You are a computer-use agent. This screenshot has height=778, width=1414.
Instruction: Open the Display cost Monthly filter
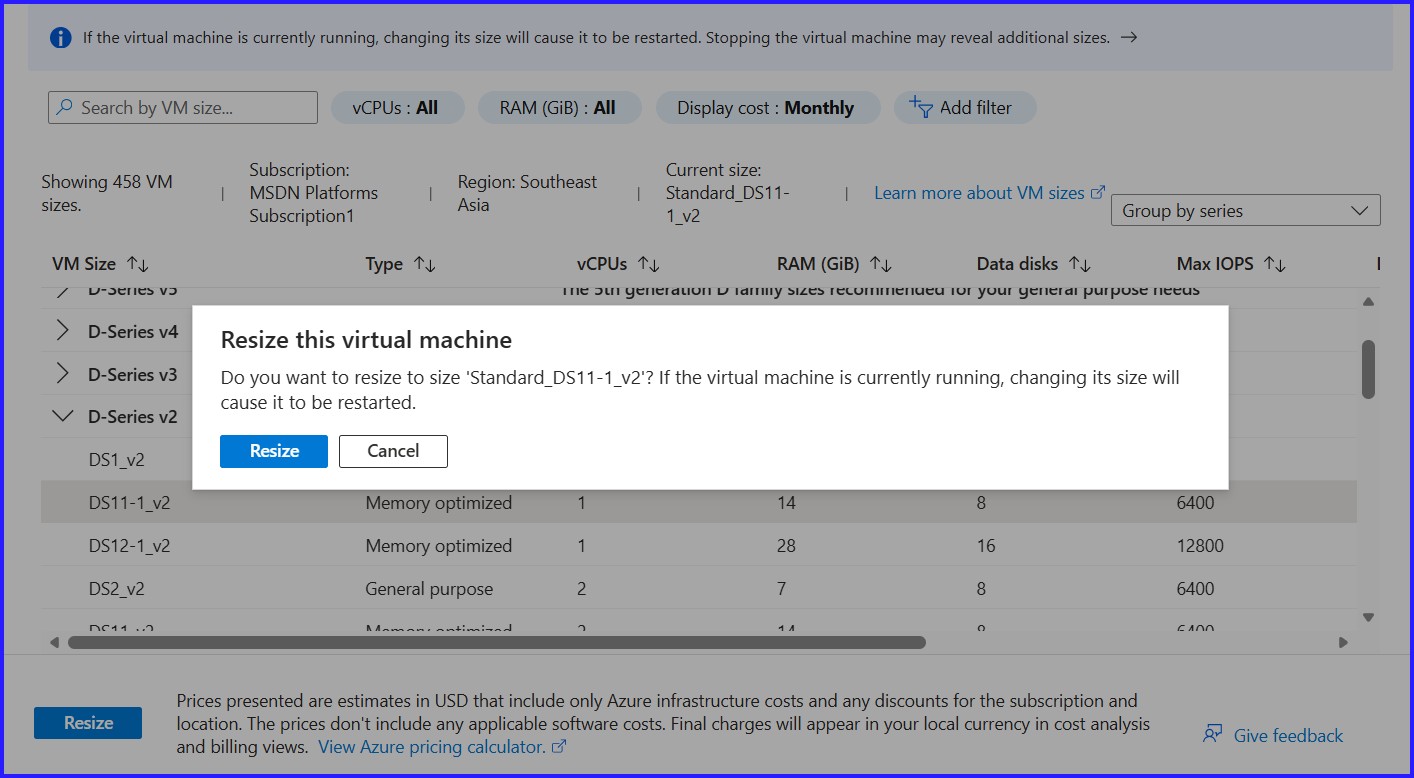point(766,108)
